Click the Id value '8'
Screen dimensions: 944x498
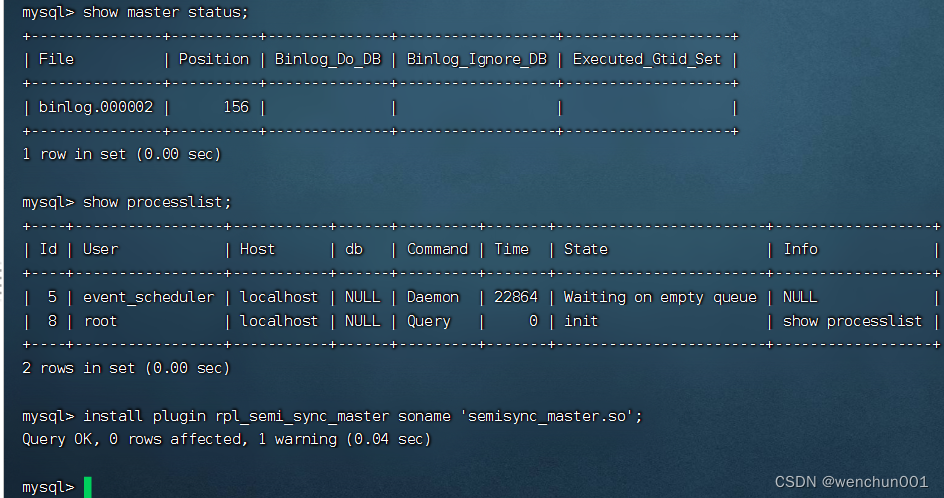pos(52,321)
